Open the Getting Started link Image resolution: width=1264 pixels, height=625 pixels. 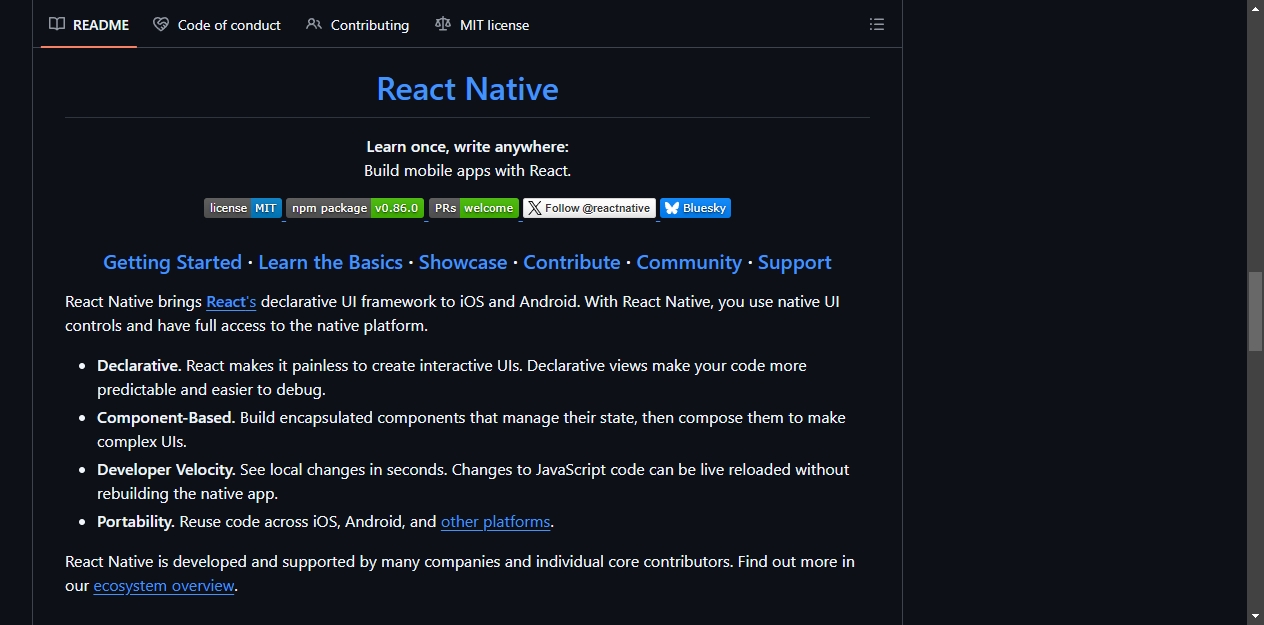(172, 262)
